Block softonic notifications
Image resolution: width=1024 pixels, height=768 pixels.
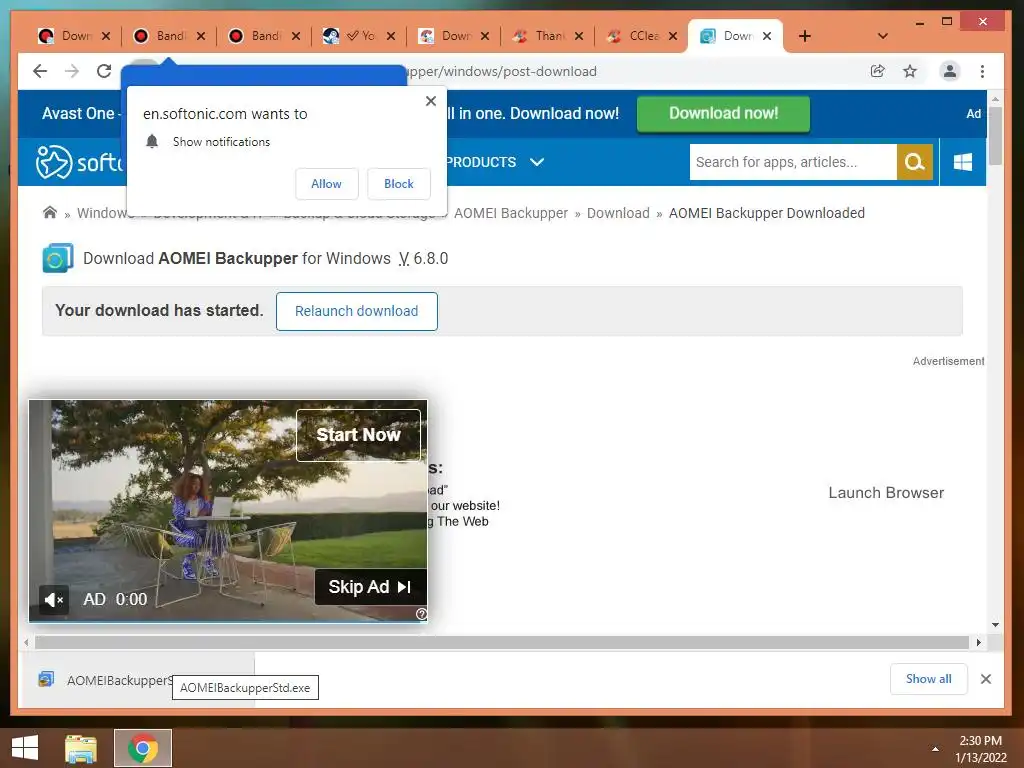tap(398, 184)
